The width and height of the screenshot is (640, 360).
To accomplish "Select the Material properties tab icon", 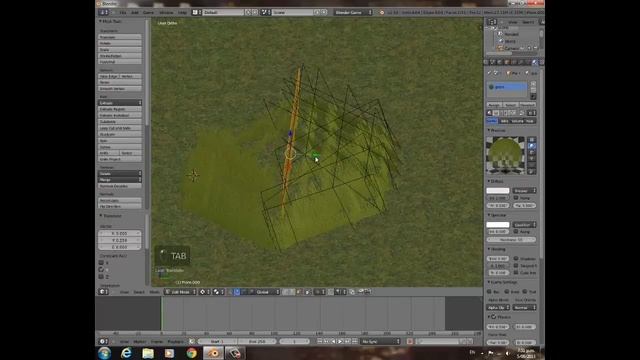I will click(534, 62).
